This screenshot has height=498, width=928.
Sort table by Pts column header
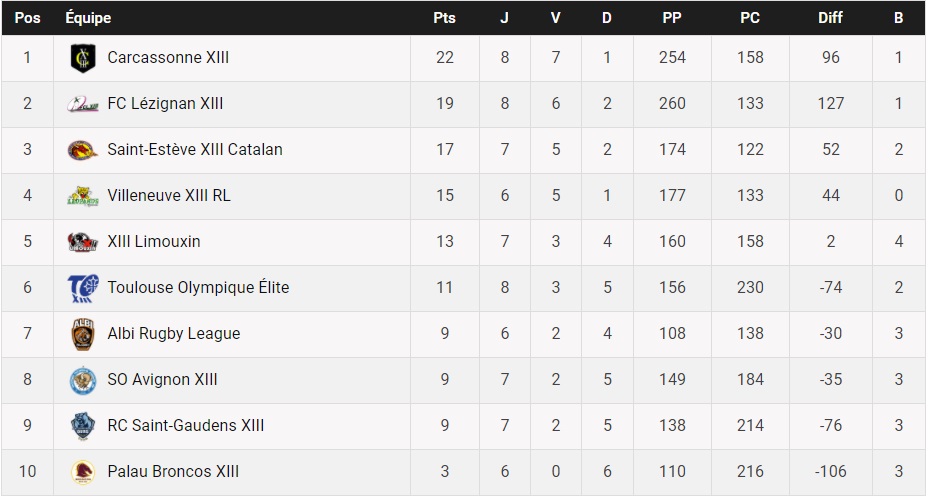tap(445, 18)
